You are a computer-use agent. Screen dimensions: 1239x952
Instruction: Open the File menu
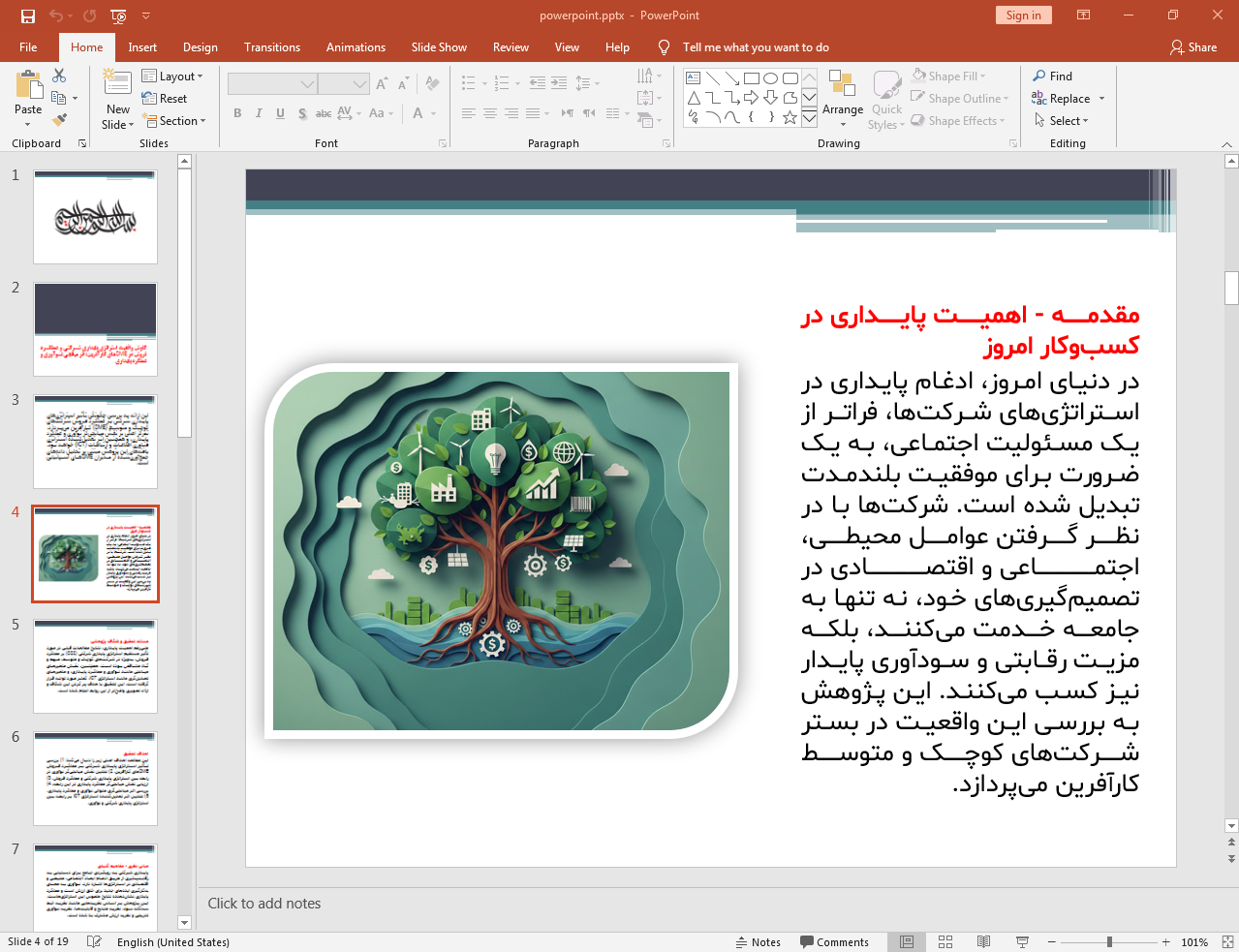28,47
